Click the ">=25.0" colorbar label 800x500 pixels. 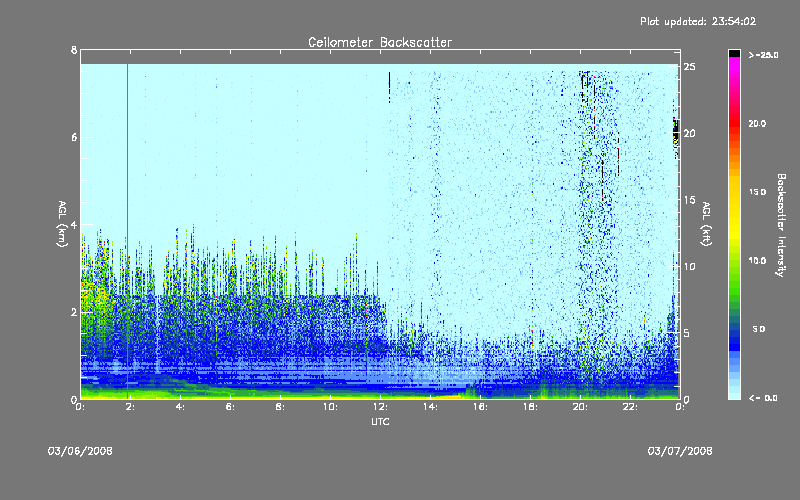(763, 55)
